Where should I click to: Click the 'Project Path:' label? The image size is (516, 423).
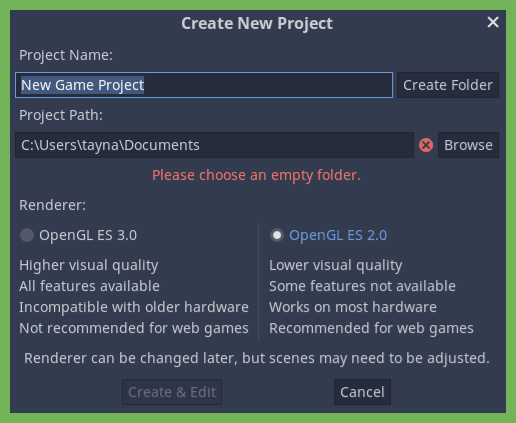pos(61,115)
